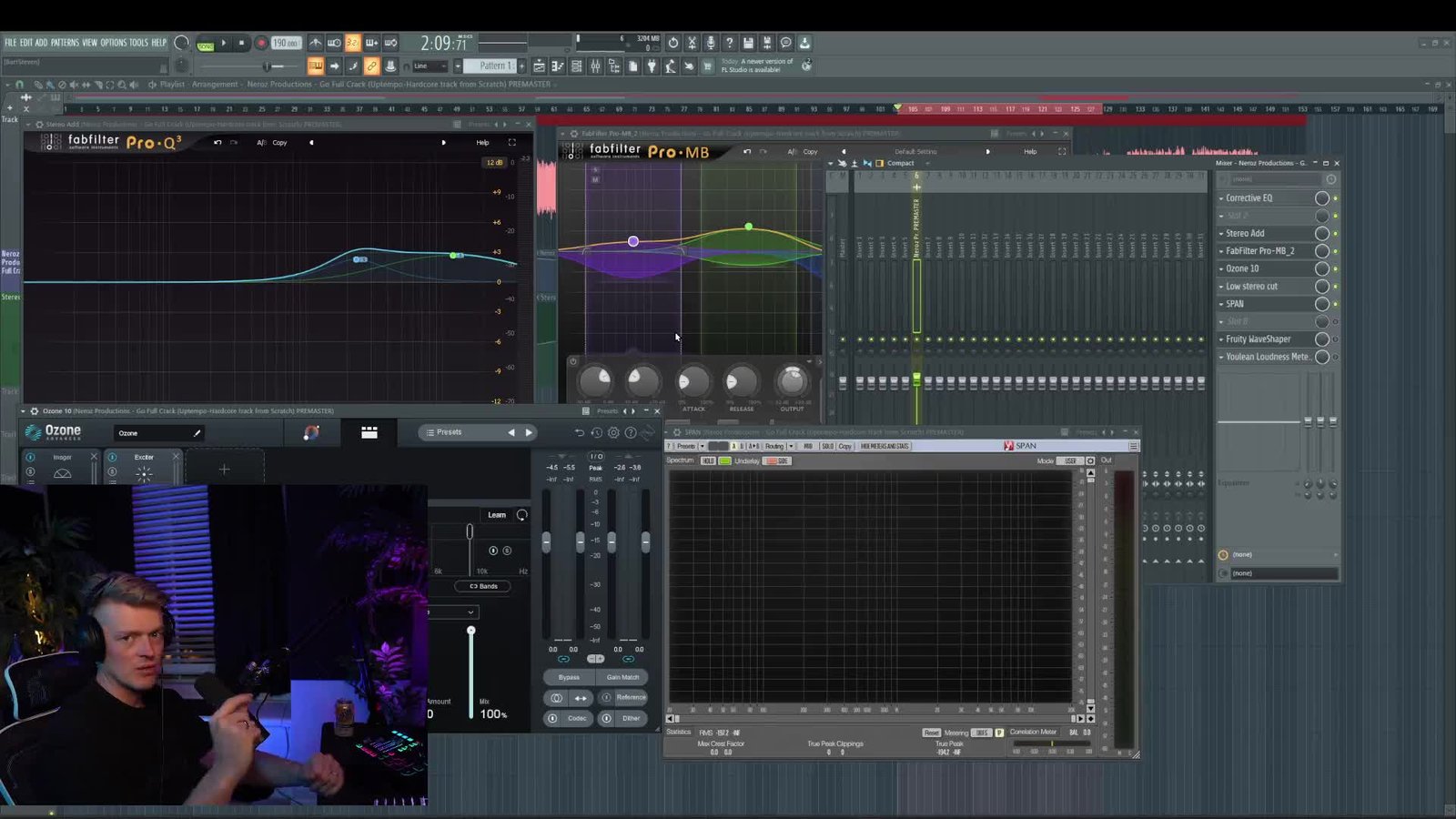Image resolution: width=1456 pixels, height=819 pixels.
Task: Click the Ozone Gain Match button
Action: pyautogui.click(x=622, y=677)
